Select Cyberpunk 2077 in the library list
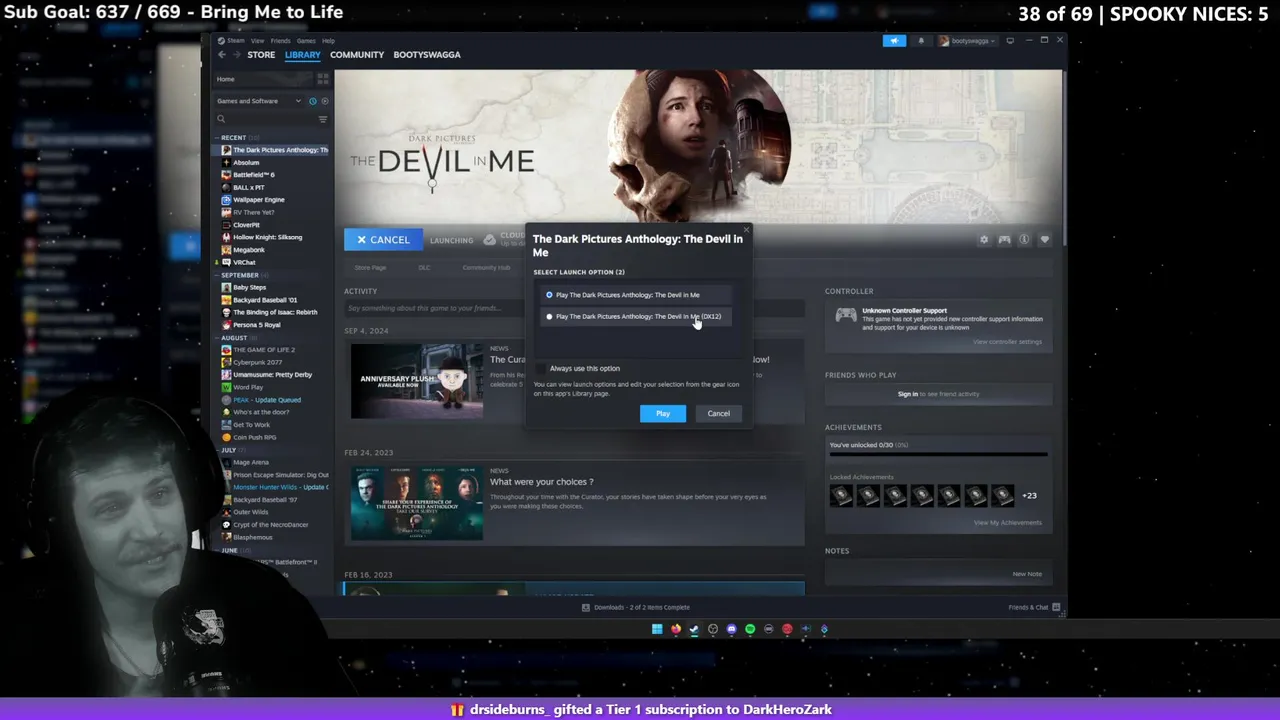Screen dimensions: 1280x720 click(x=258, y=362)
